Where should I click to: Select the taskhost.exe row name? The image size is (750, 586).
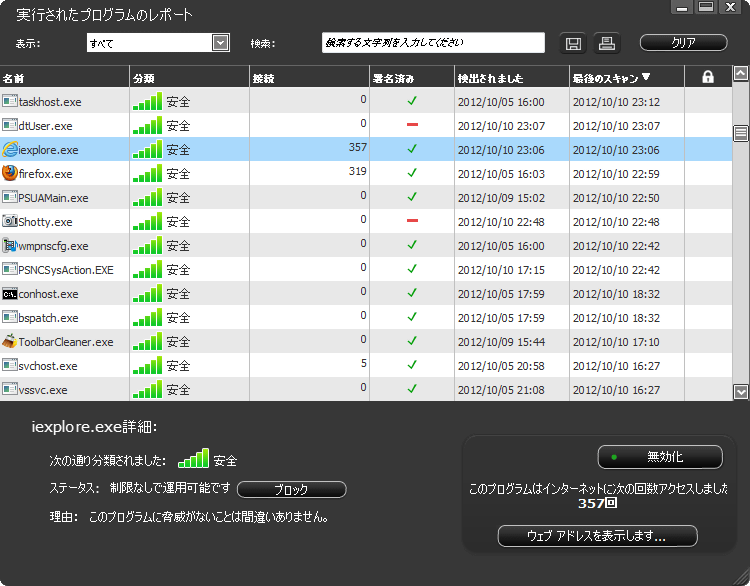(50, 102)
